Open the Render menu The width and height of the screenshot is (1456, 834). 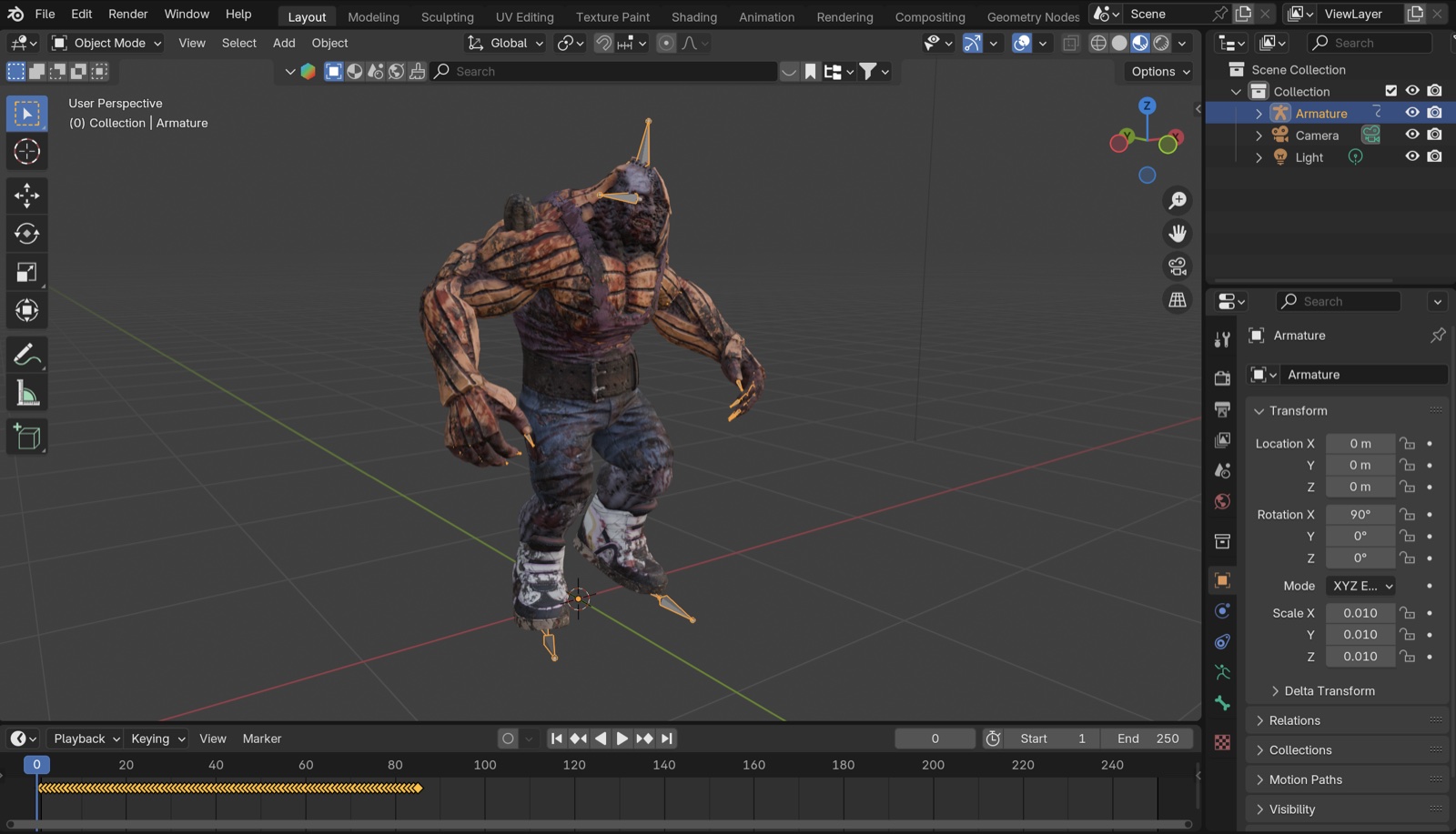click(x=127, y=14)
